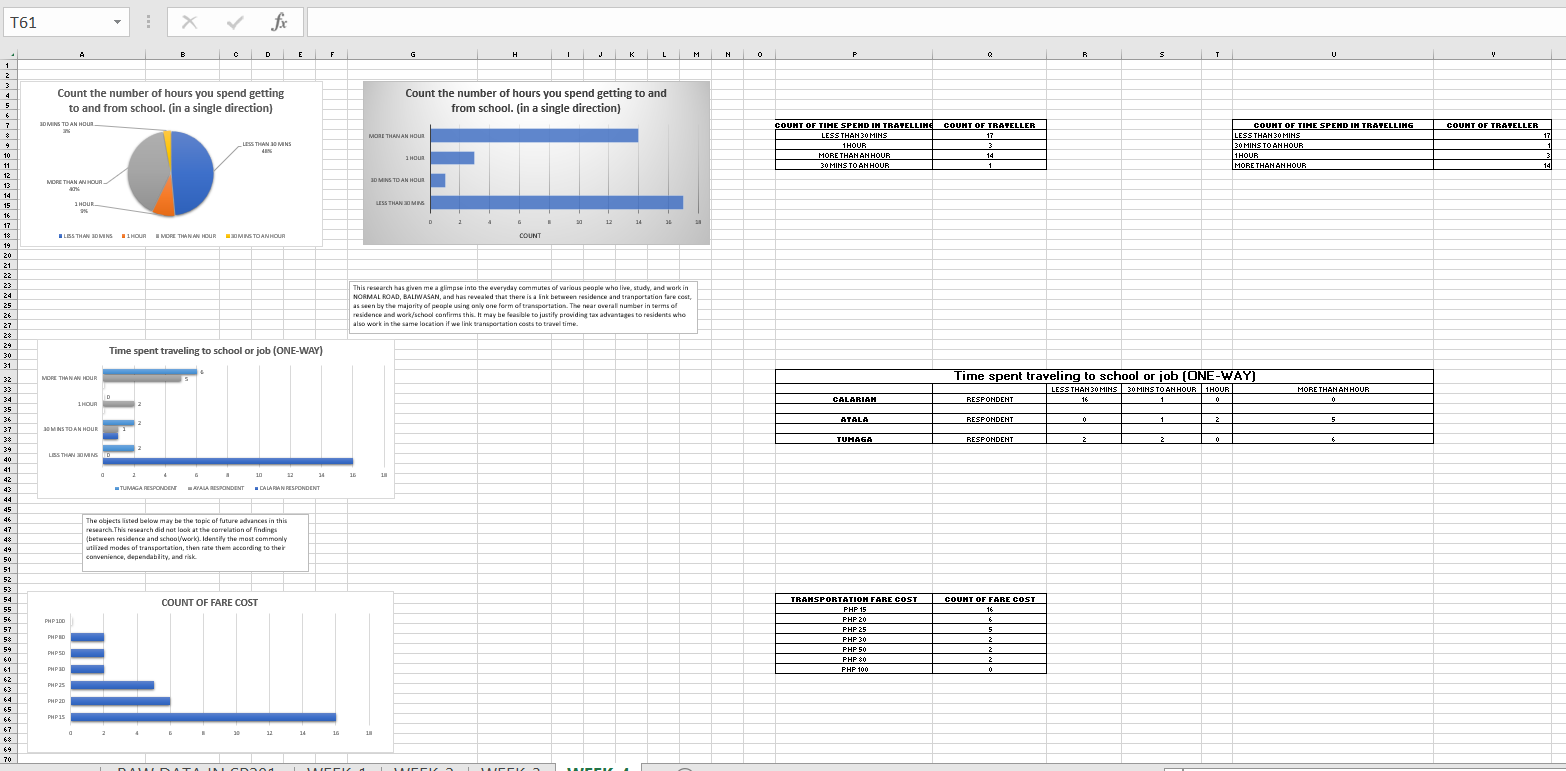Click the ATALA row label cell
Viewport: 1566px width, 771px height.
854,419
